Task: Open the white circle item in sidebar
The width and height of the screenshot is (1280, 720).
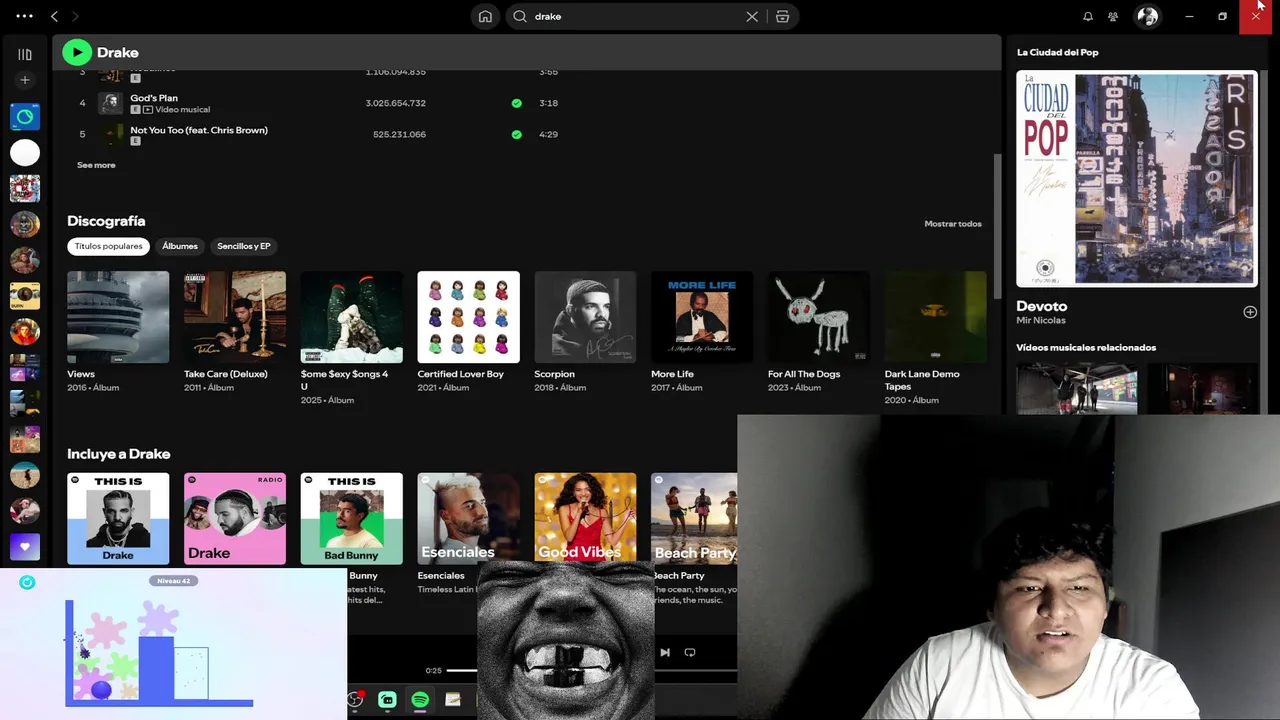Action: tap(25, 152)
